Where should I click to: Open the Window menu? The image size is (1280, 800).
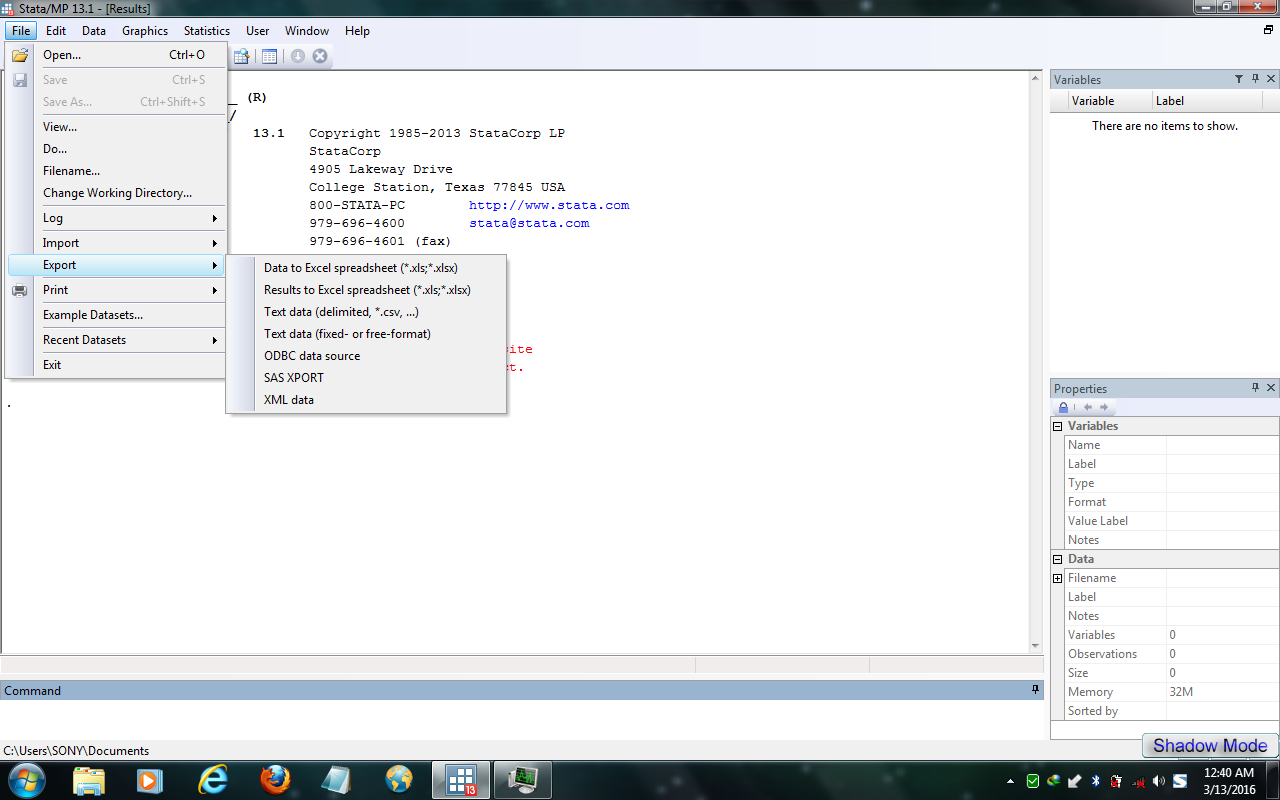307,31
